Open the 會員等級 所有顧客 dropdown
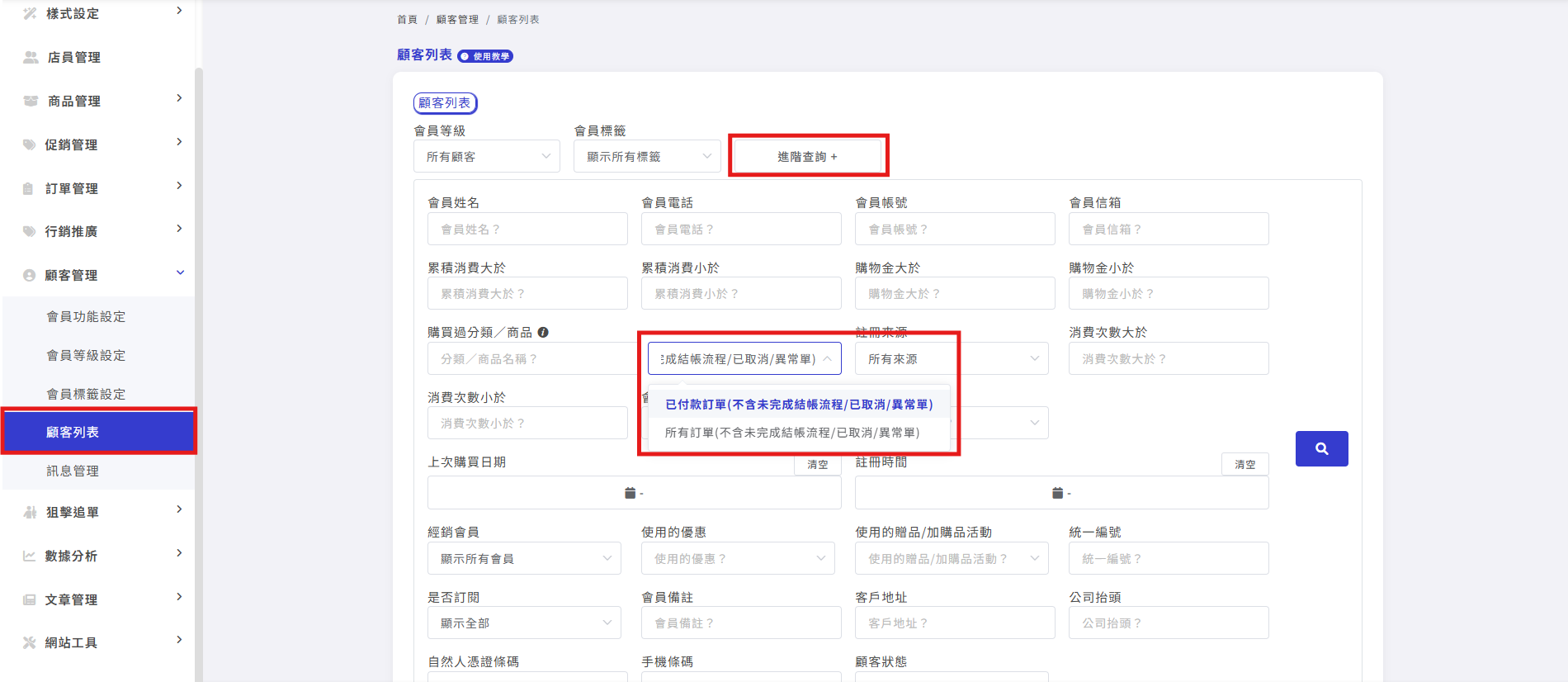The height and width of the screenshot is (682, 1568). pyautogui.click(x=487, y=156)
